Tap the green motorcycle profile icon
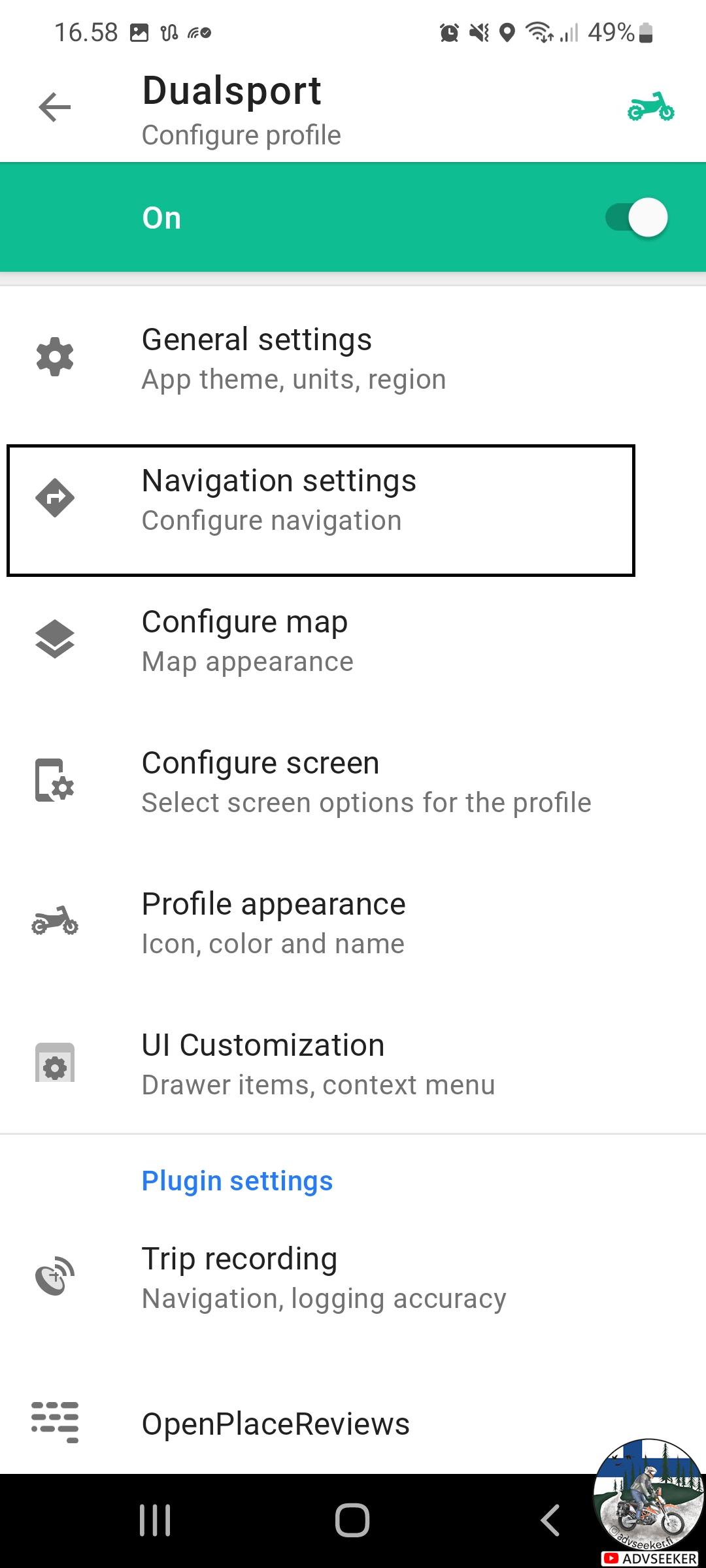706x1568 pixels. (650, 107)
